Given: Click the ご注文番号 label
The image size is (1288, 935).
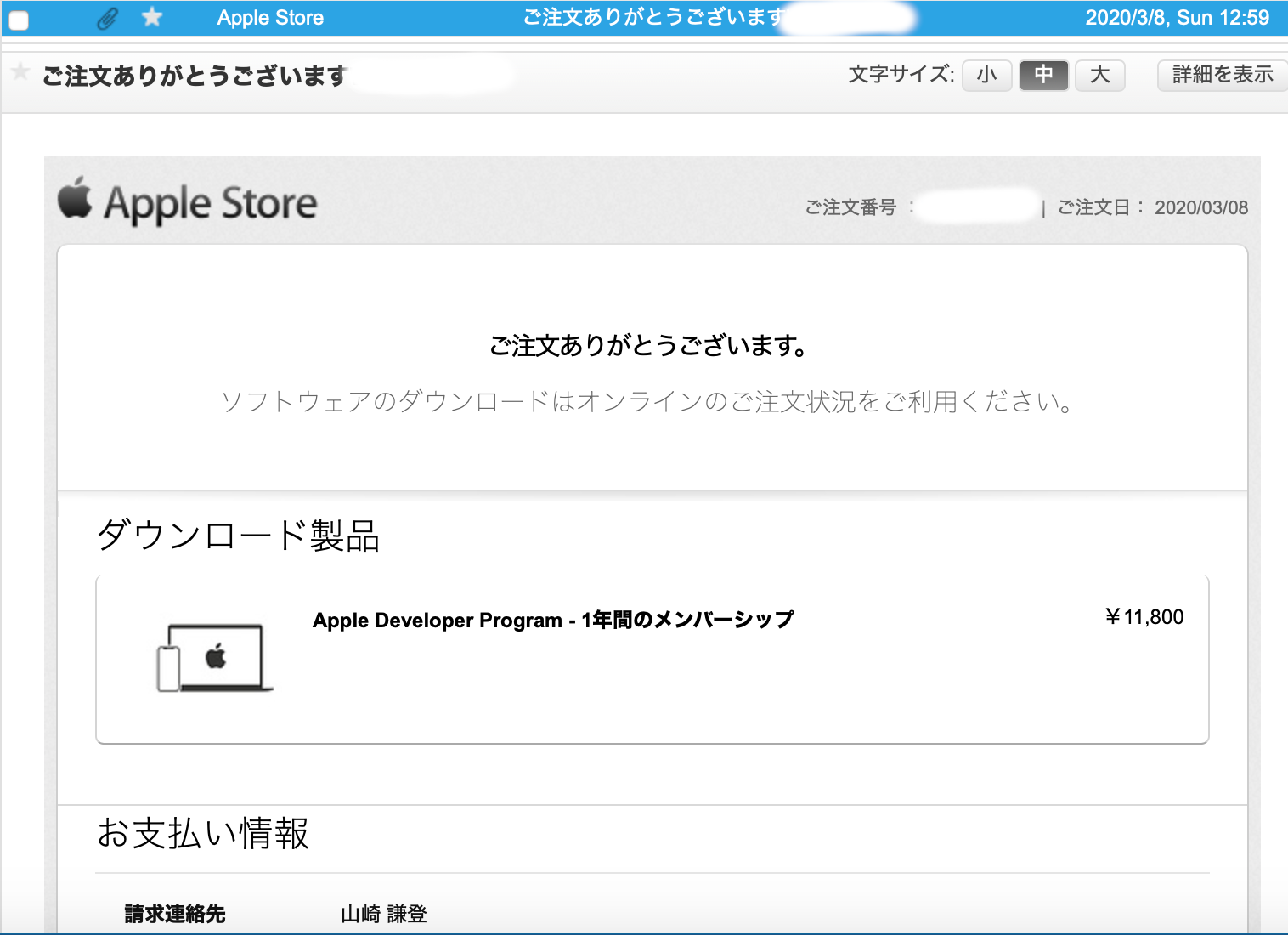Looking at the screenshot, I should point(850,207).
